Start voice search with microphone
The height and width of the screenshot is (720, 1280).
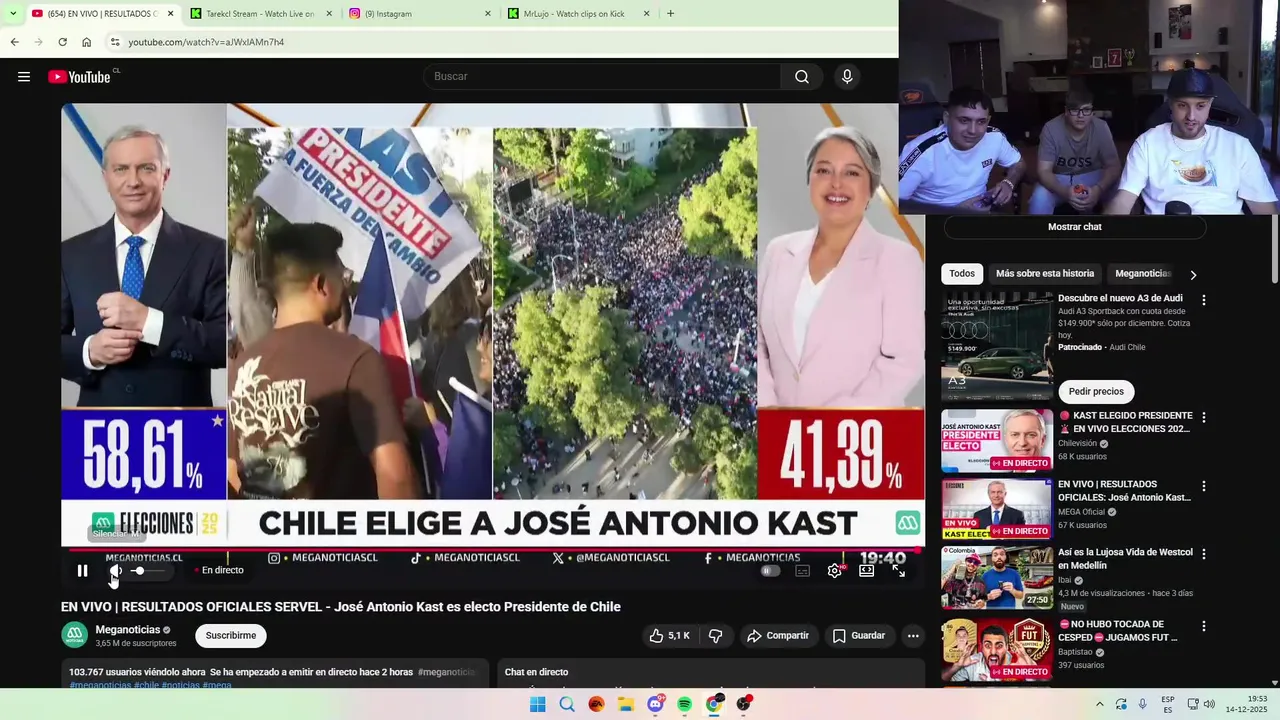[x=847, y=77]
